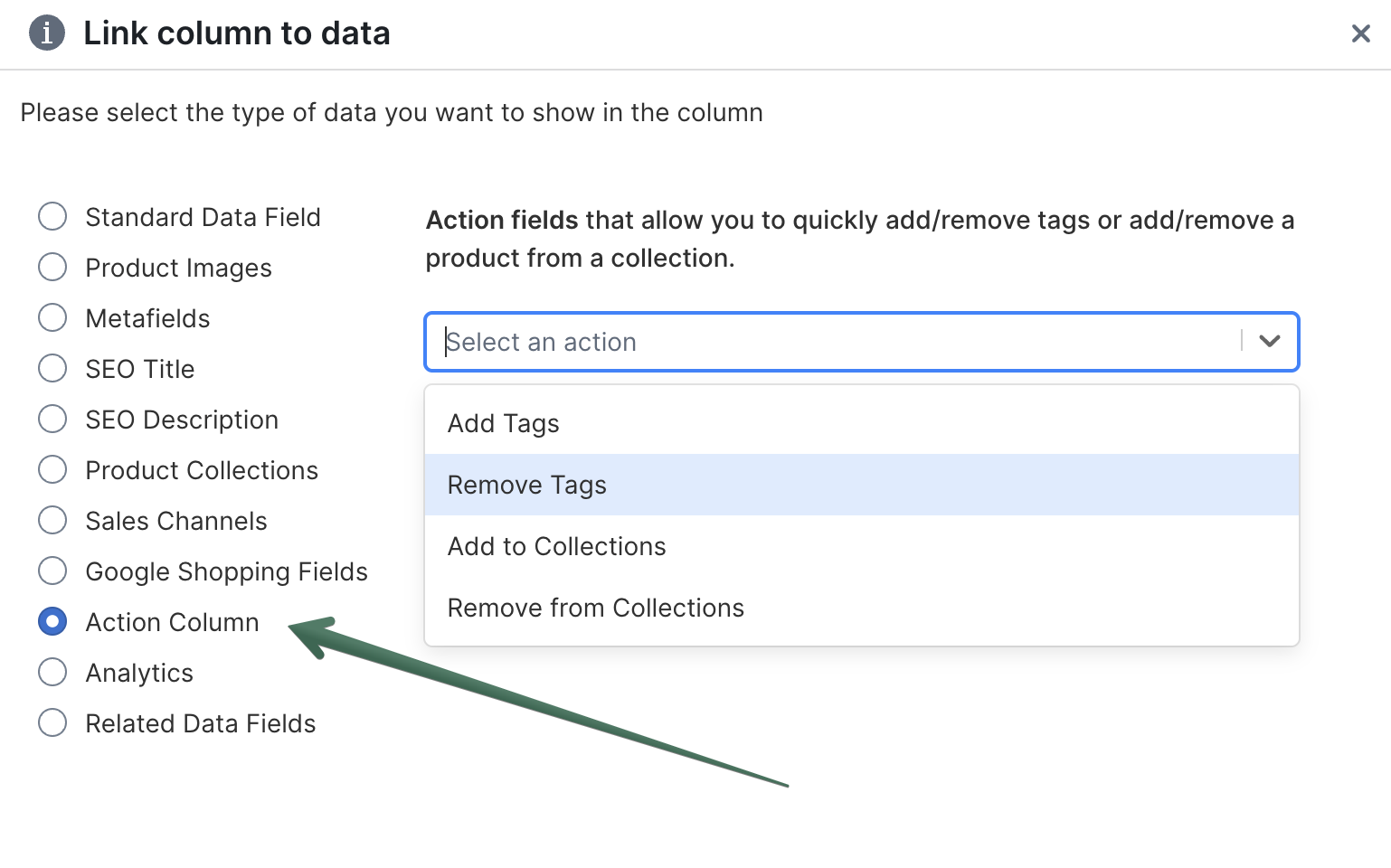Select Remove Tags from the action list
Screen dimensions: 1391x868
tap(526, 485)
